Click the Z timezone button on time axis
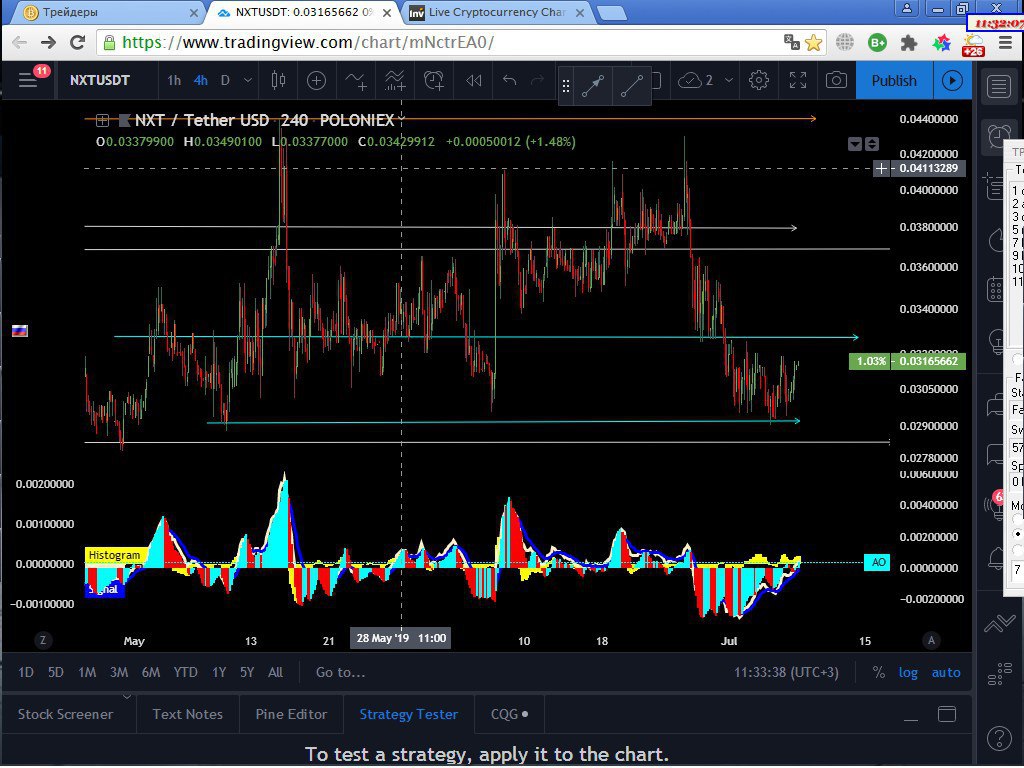The height and width of the screenshot is (768, 1024). 43,641
